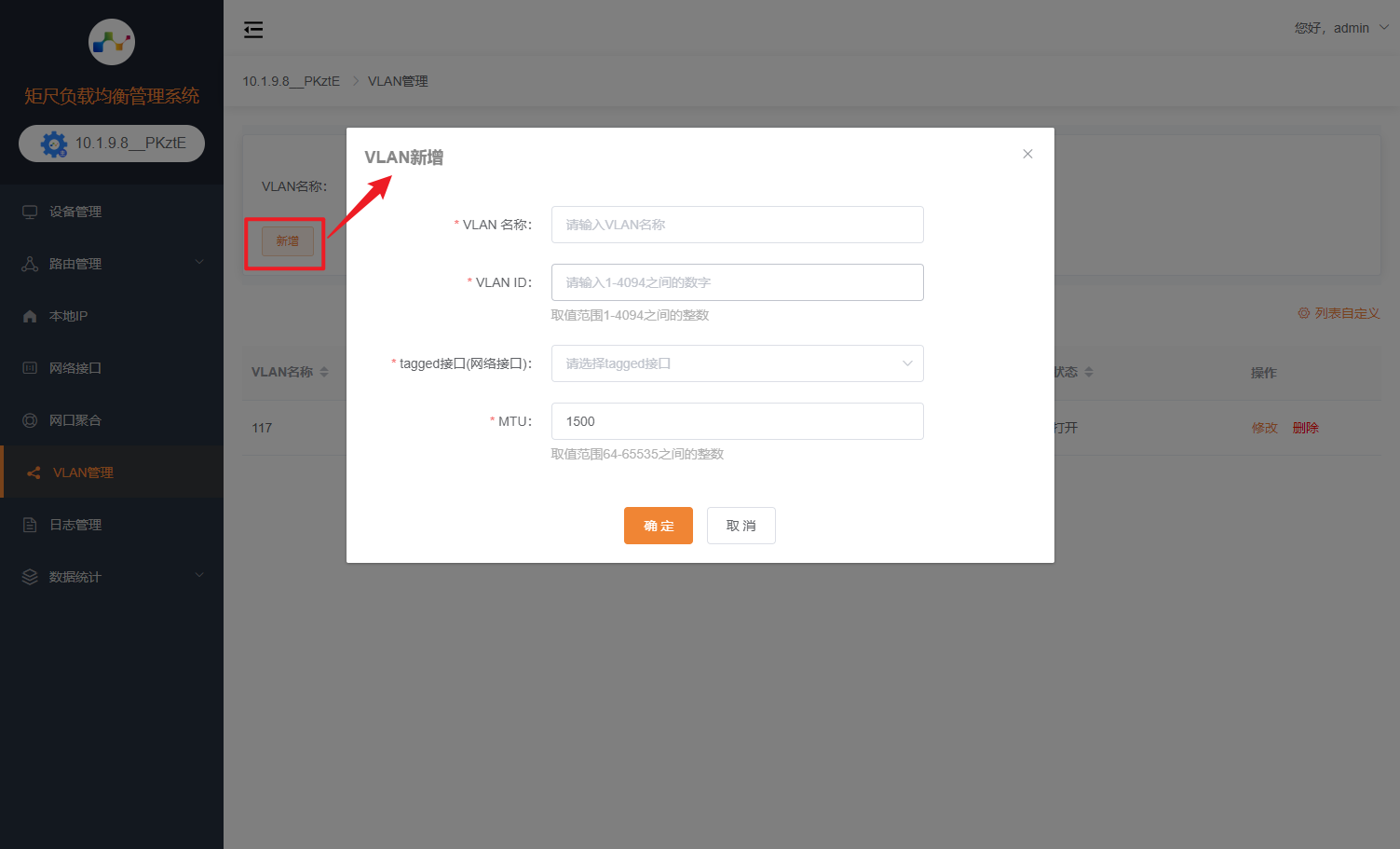Click the gear icon beside 10.1.9.8__PKztE
This screenshot has width=1400, height=849.
pyautogui.click(x=54, y=144)
